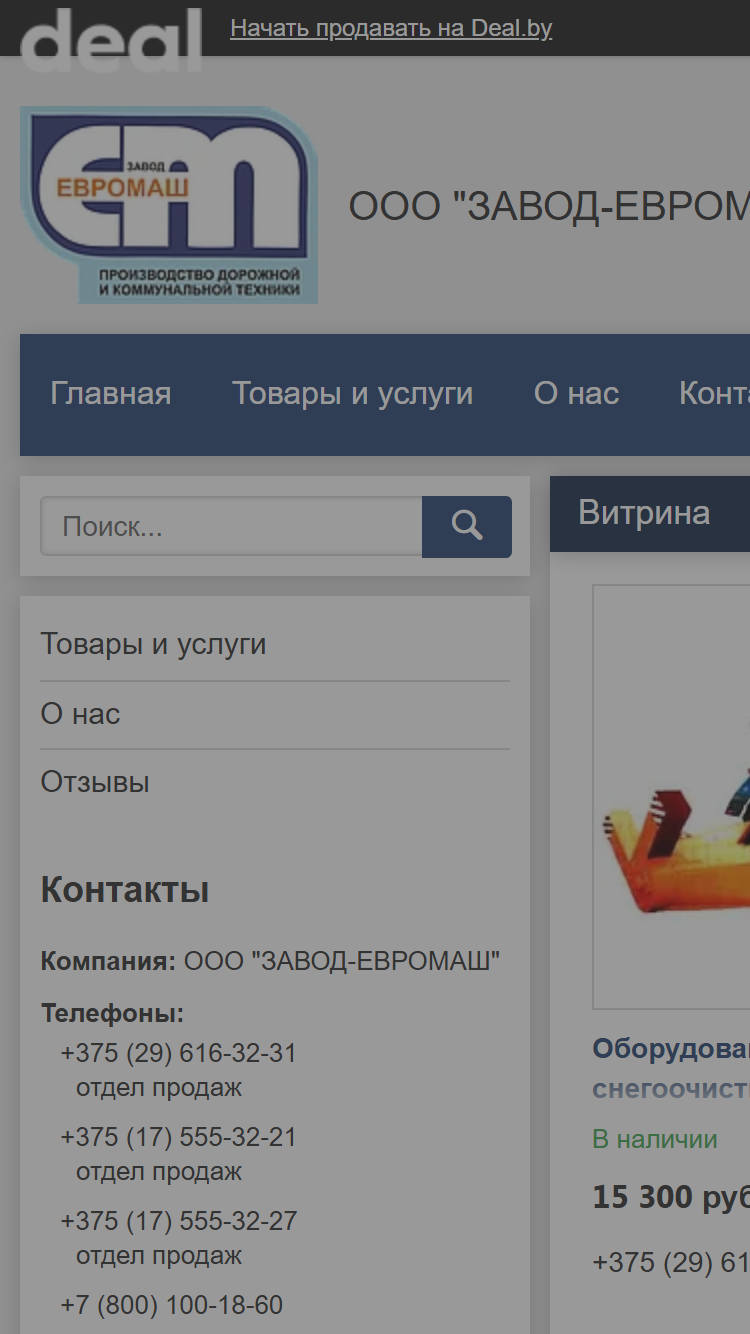Click company name ООО "ЗАВОД-ЕВРОМАШ" in contacts
Viewport: 750px width, 1334px height.
342,962
